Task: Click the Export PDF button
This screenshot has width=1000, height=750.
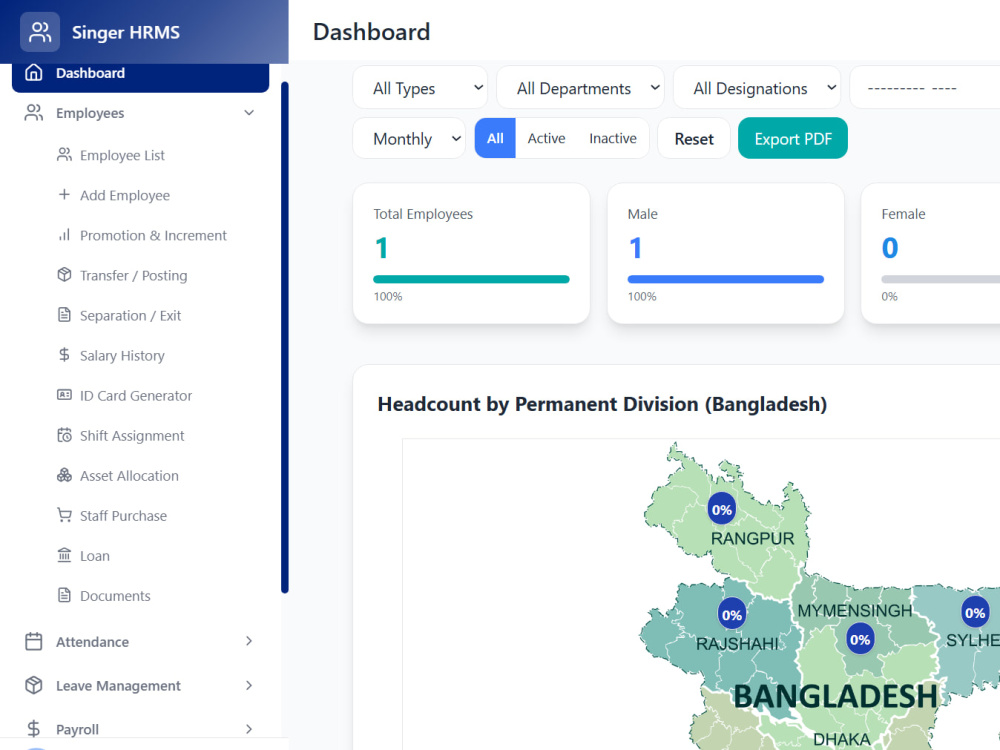Action: coord(793,138)
